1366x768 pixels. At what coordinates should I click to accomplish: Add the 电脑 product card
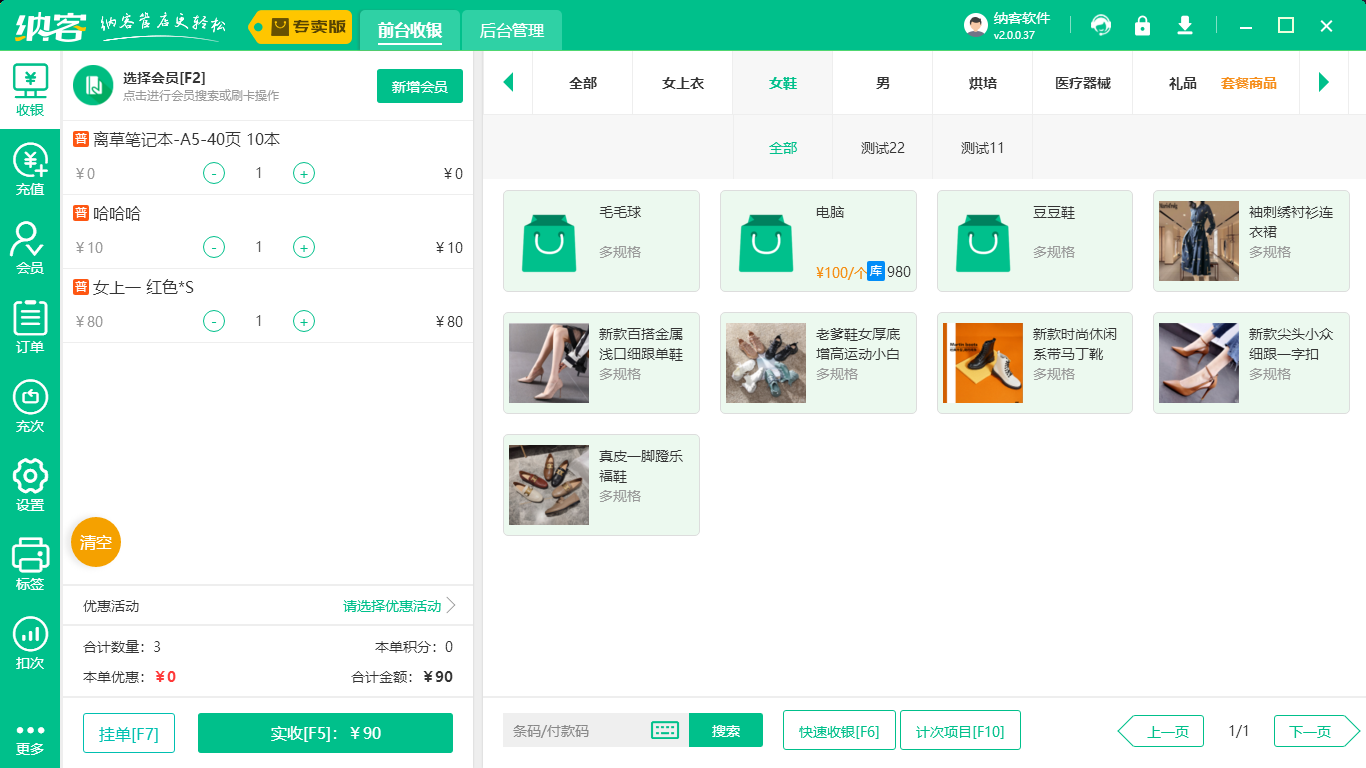[818, 241]
